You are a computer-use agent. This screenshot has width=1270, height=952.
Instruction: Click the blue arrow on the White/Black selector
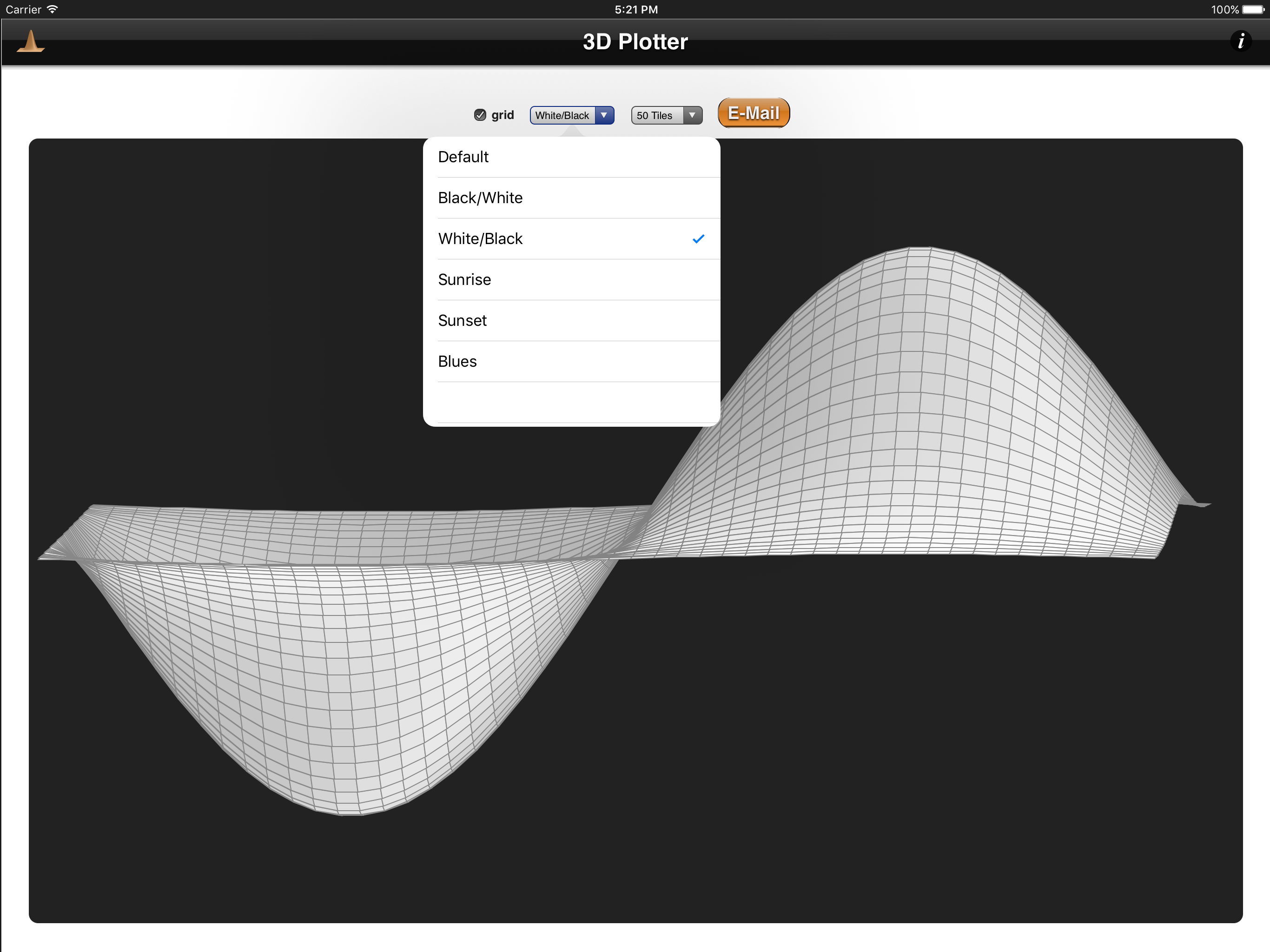604,115
